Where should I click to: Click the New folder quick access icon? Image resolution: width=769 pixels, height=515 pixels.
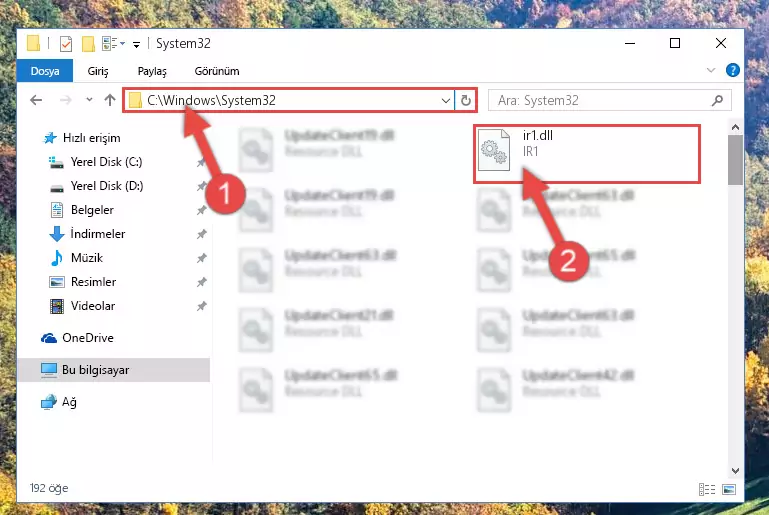click(x=88, y=44)
